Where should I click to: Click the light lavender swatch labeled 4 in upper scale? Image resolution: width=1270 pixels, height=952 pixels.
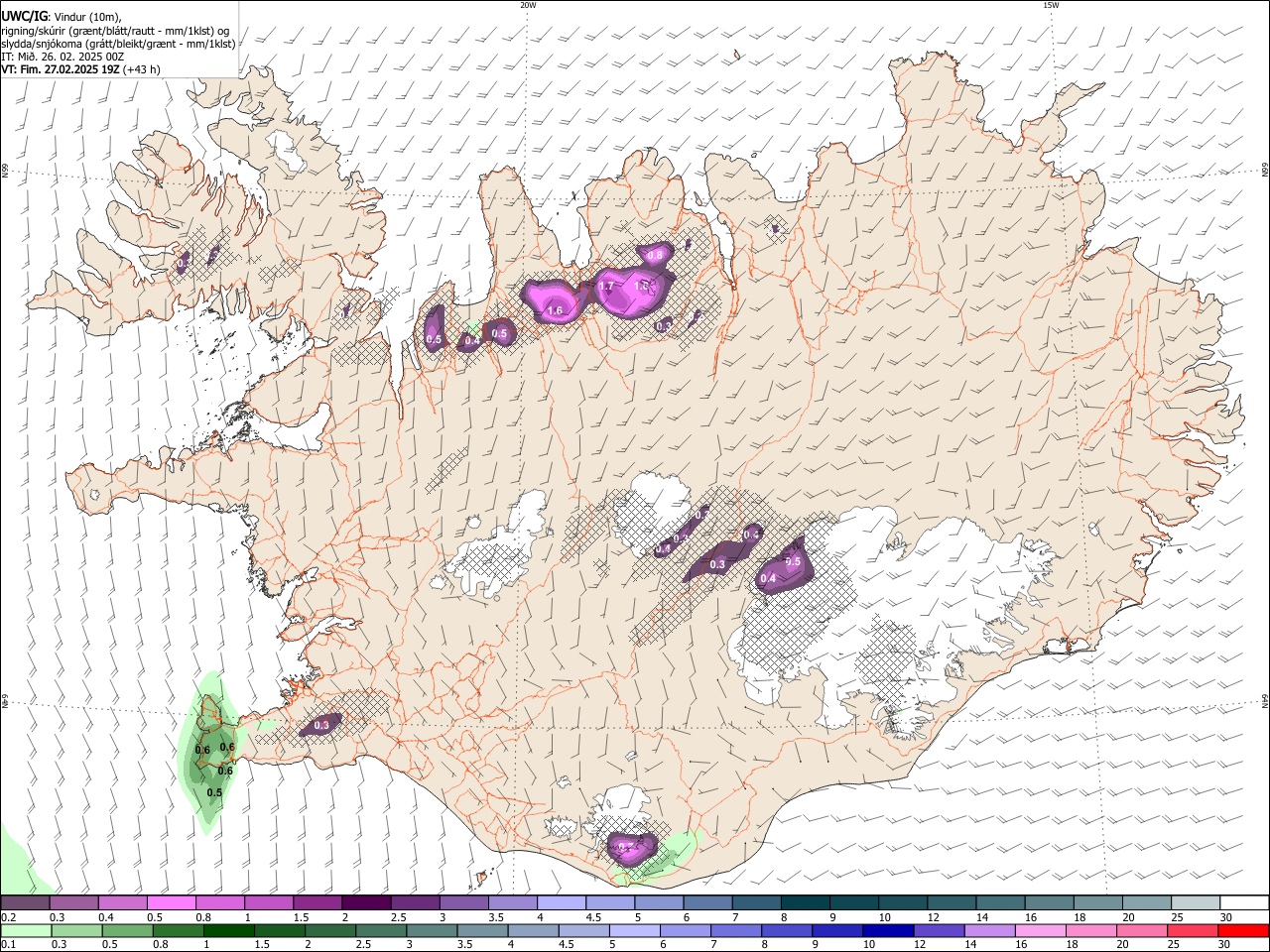point(561,903)
